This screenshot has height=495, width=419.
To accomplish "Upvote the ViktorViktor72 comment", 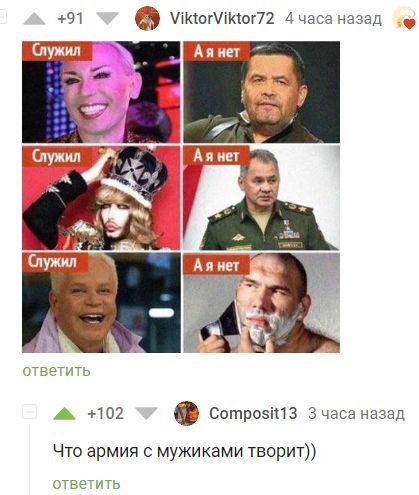I will tap(35, 19).
